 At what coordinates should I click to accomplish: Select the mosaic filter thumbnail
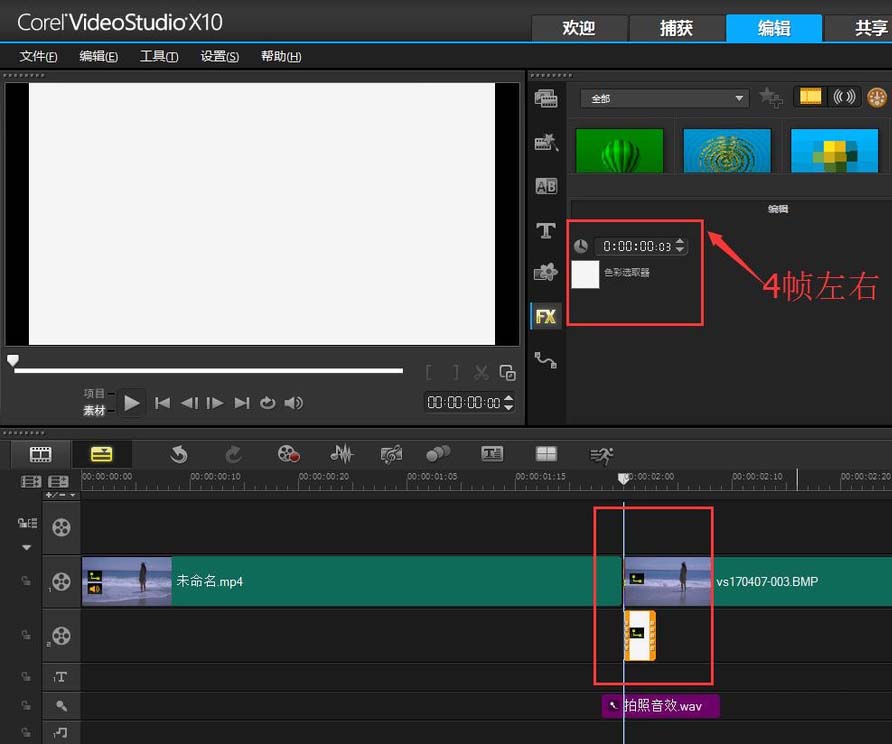(835, 151)
